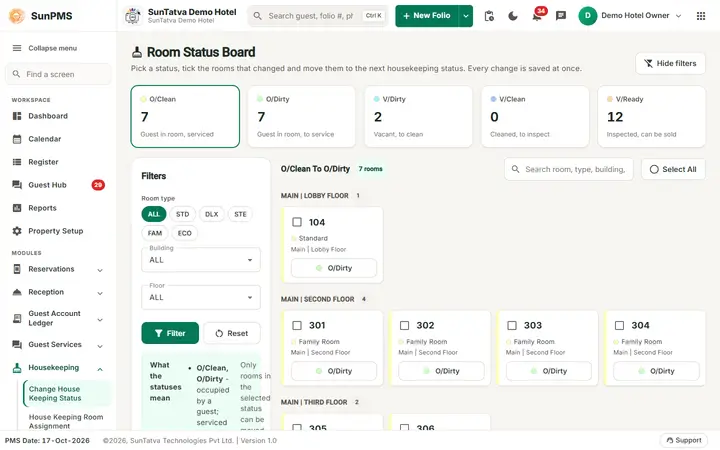
Task: Click the Housekeeping broom icon
Action: [17, 367]
